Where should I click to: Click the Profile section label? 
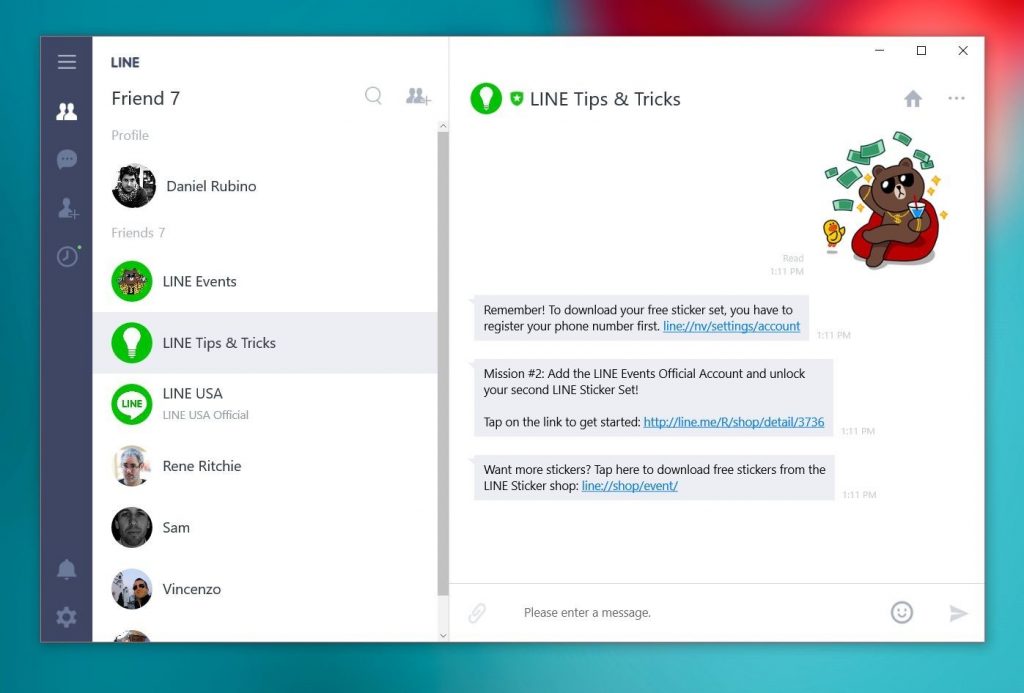click(x=130, y=135)
